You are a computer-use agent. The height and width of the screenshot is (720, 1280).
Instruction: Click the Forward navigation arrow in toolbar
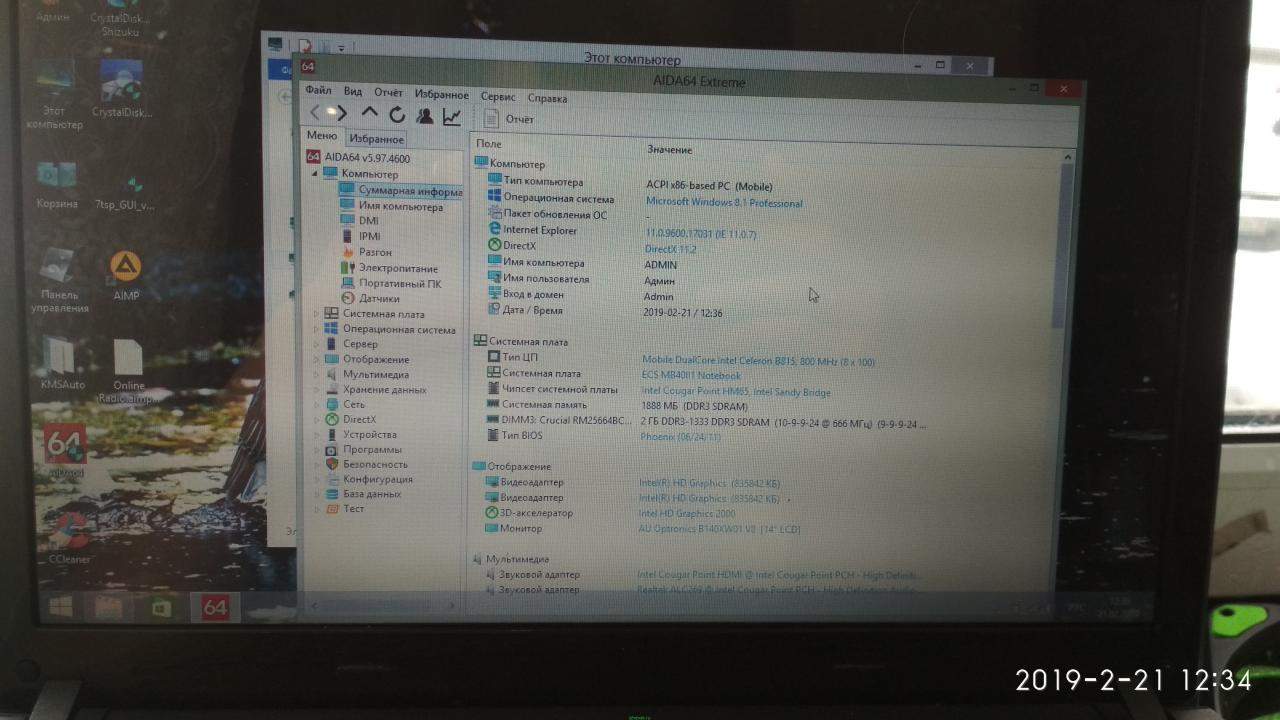tap(341, 114)
